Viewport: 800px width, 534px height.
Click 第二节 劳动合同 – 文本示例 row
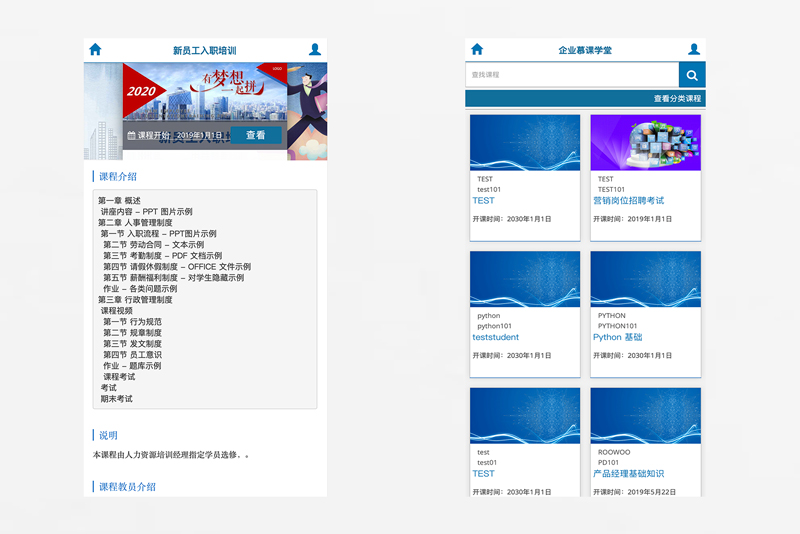pyautogui.click(x=154, y=245)
